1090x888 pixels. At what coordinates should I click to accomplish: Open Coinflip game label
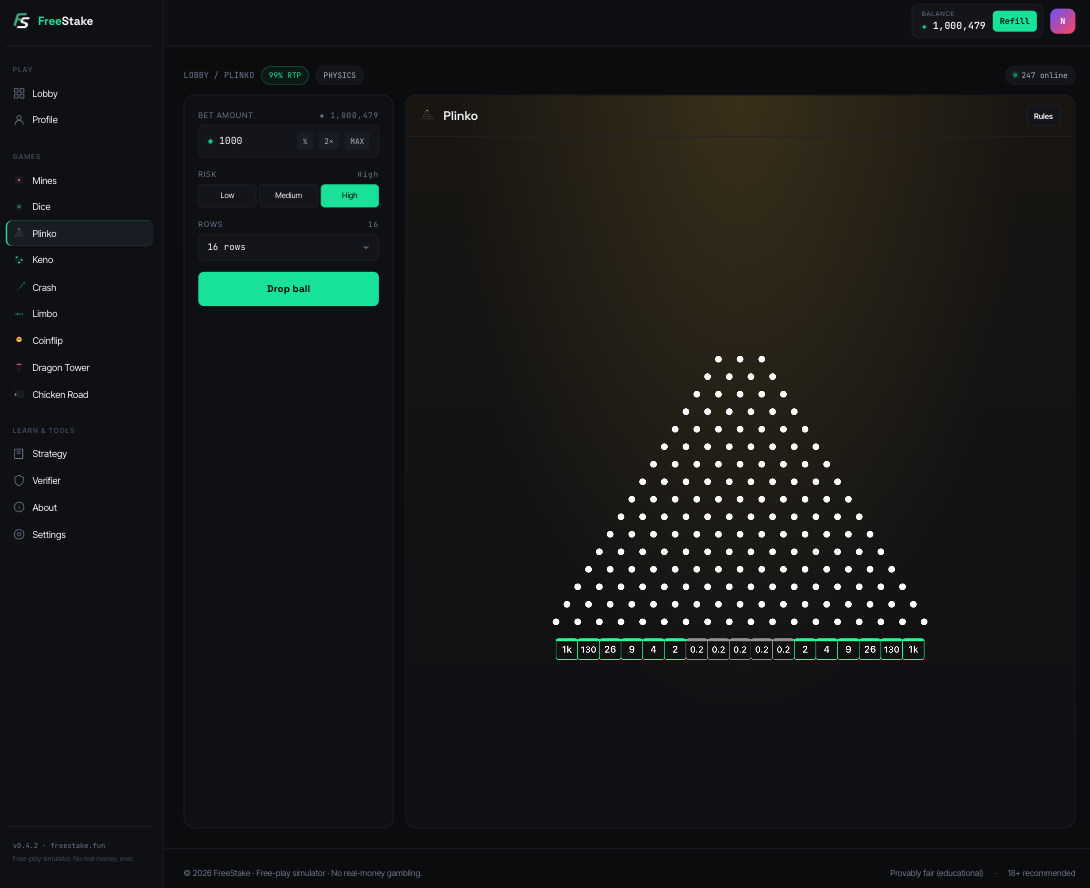pos(47,341)
